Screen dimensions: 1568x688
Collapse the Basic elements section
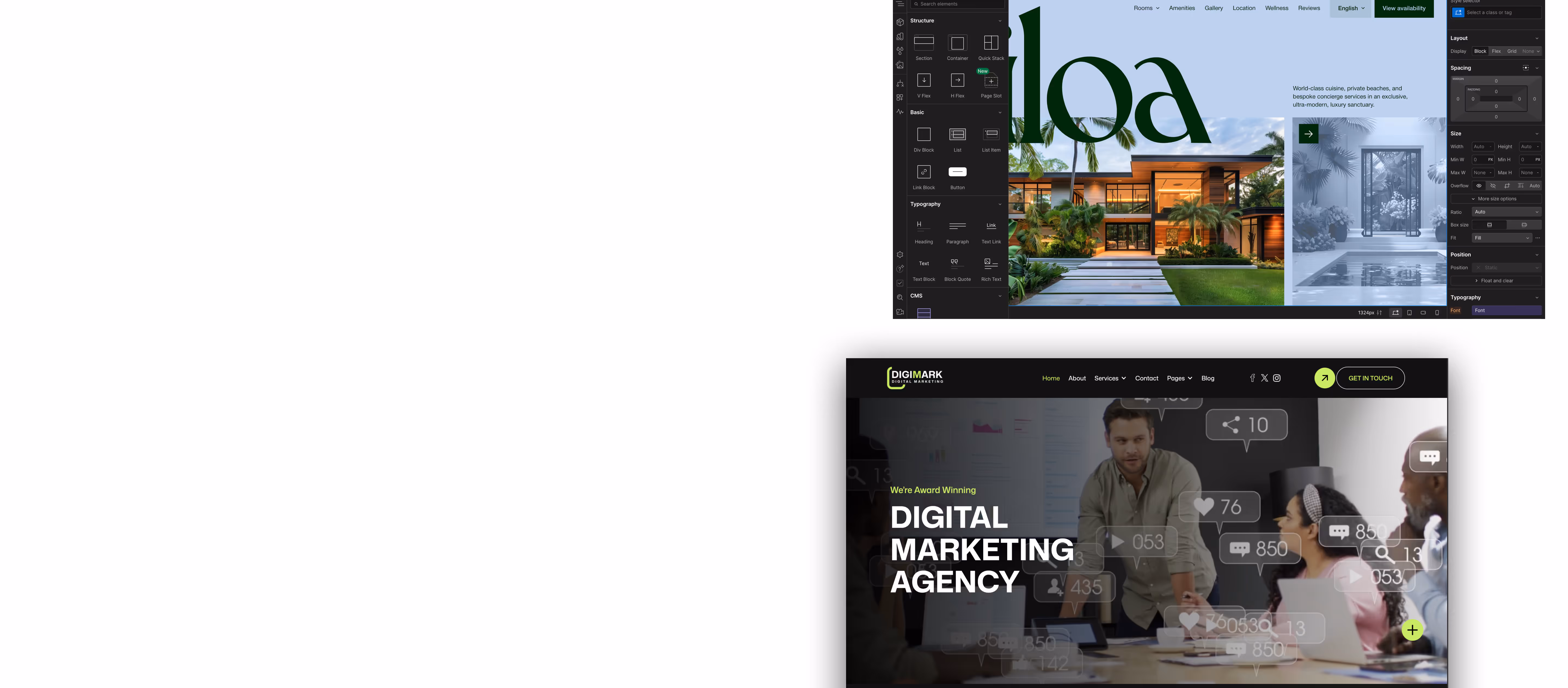(1000, 113)
